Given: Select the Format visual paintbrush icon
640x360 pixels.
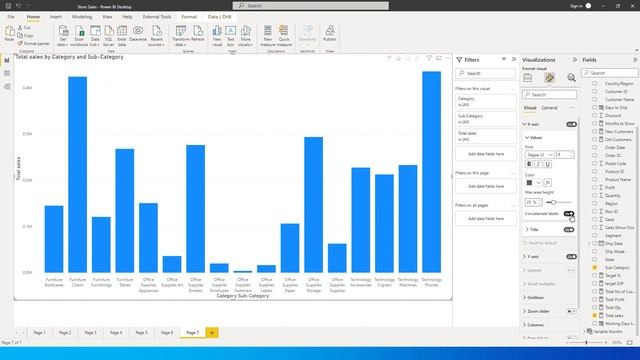Looking at the screenshot, I should click(x=549, y=78).
